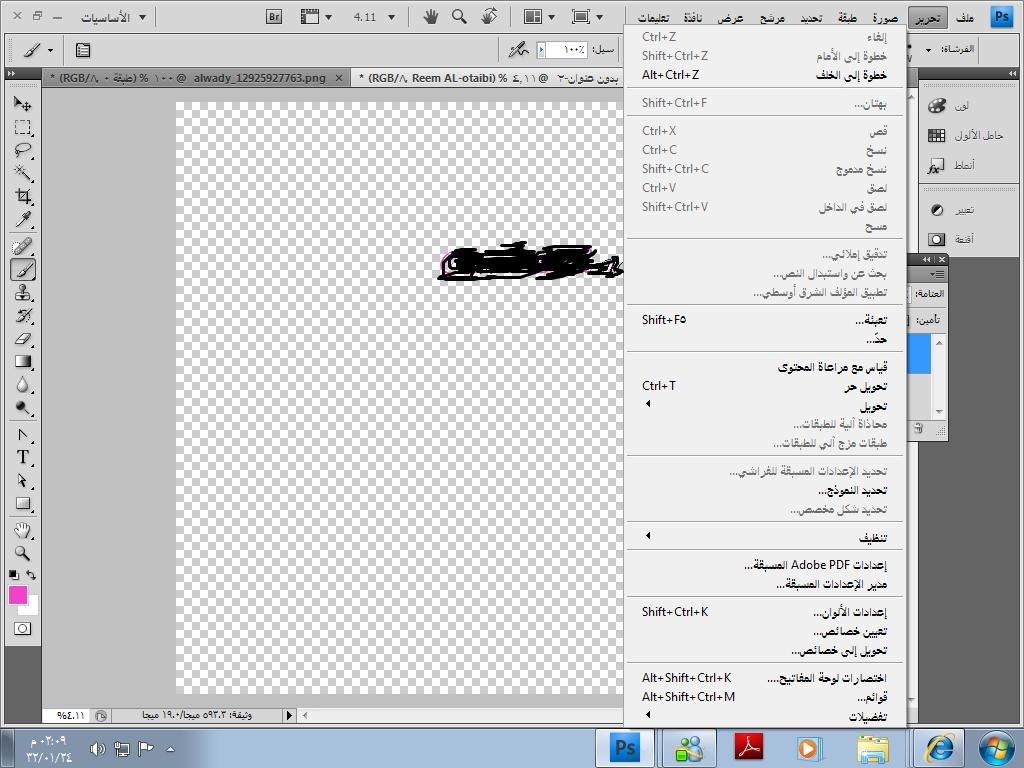
Task: Open the Swatches panel icon
Action: 937,135
